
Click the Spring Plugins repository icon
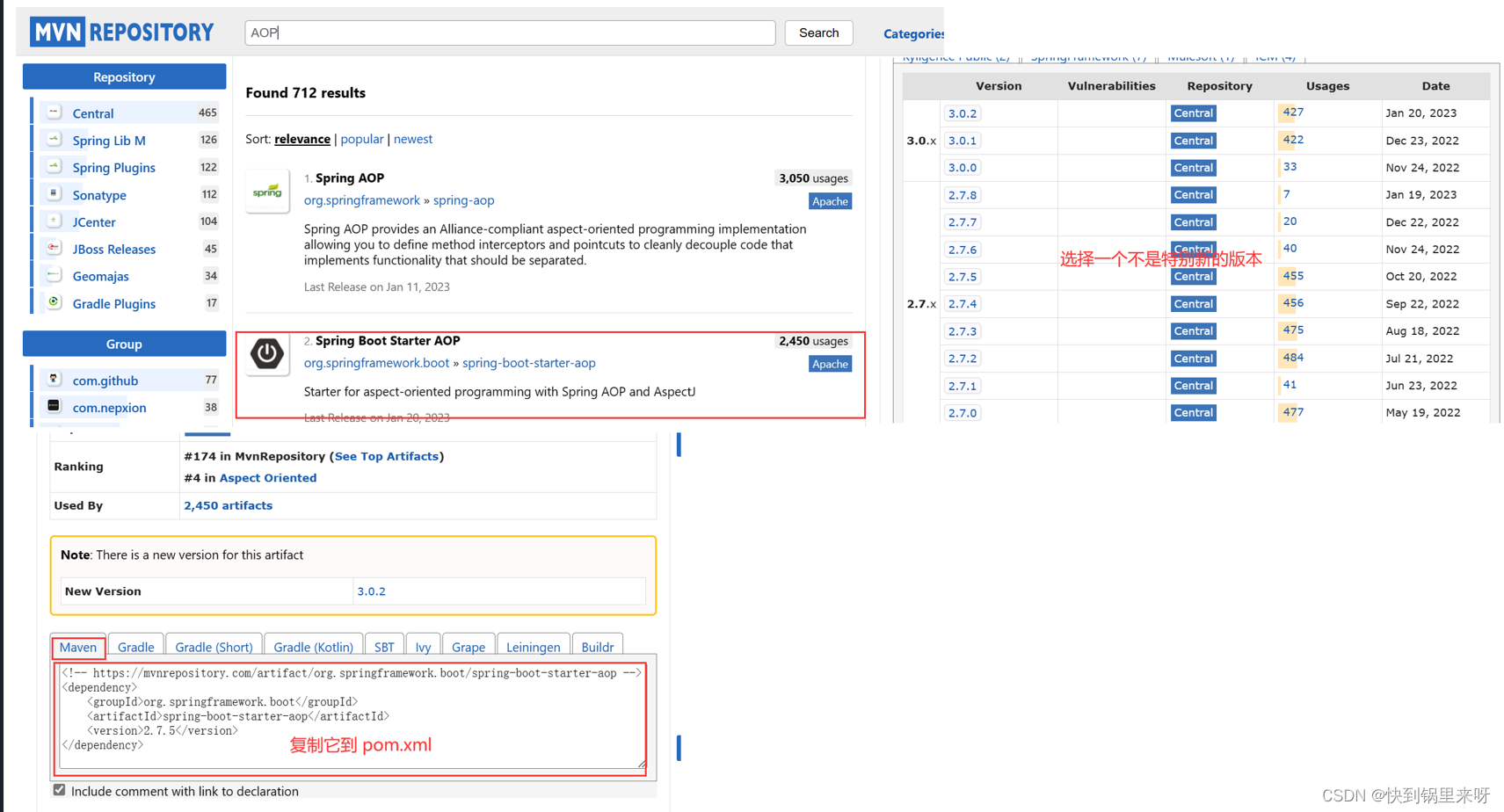pos(54,167)
